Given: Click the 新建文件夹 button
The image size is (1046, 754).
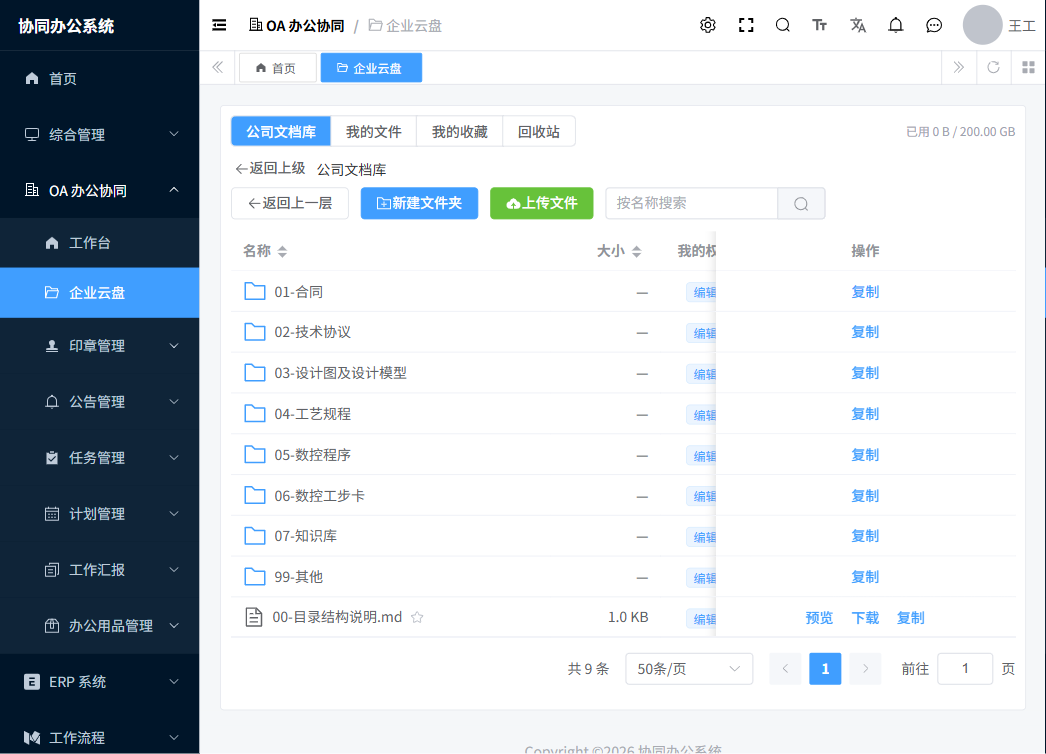Looking at the screenshot, I should 420,204.
